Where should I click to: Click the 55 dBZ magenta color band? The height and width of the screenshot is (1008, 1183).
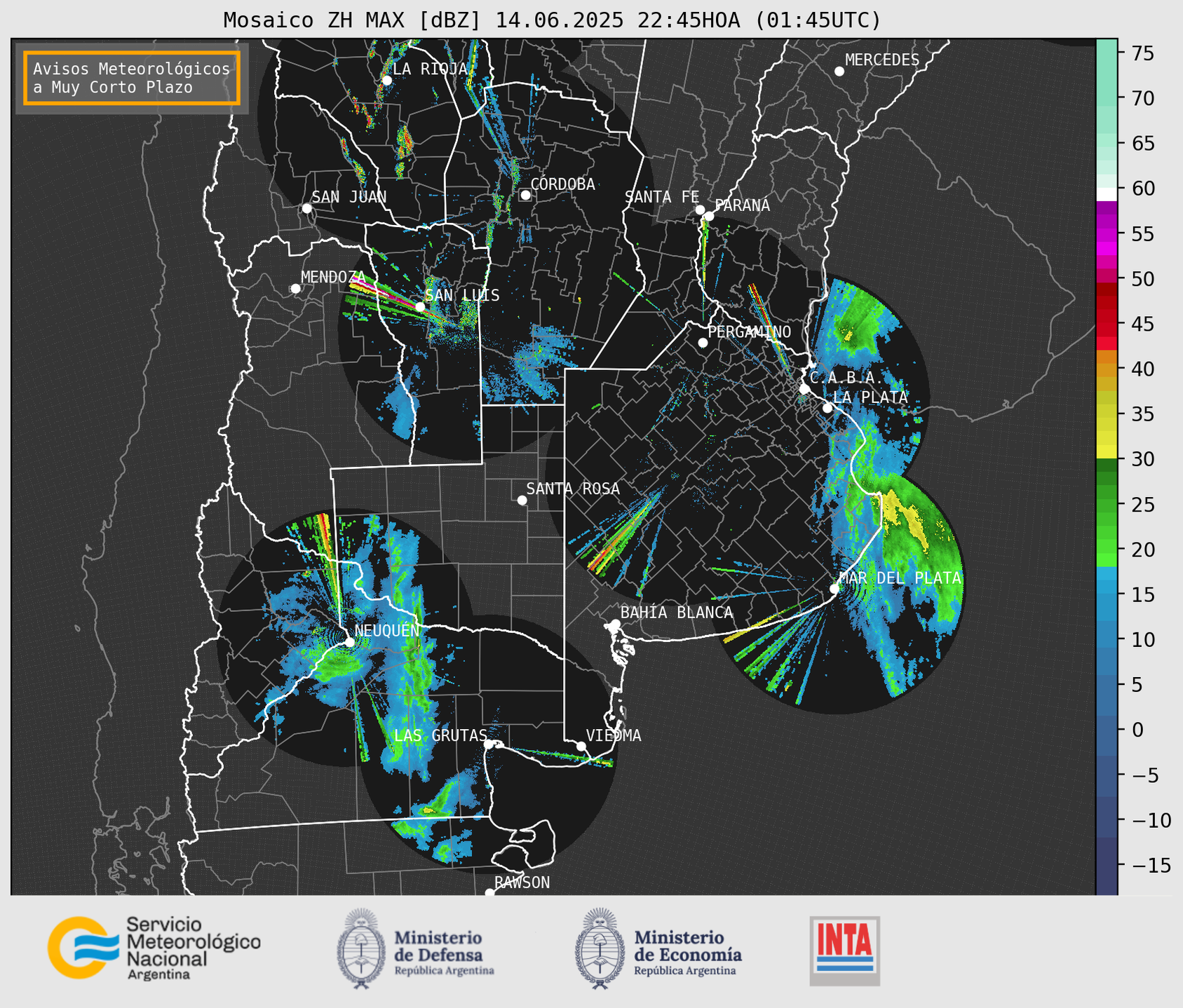(1107, 233)
